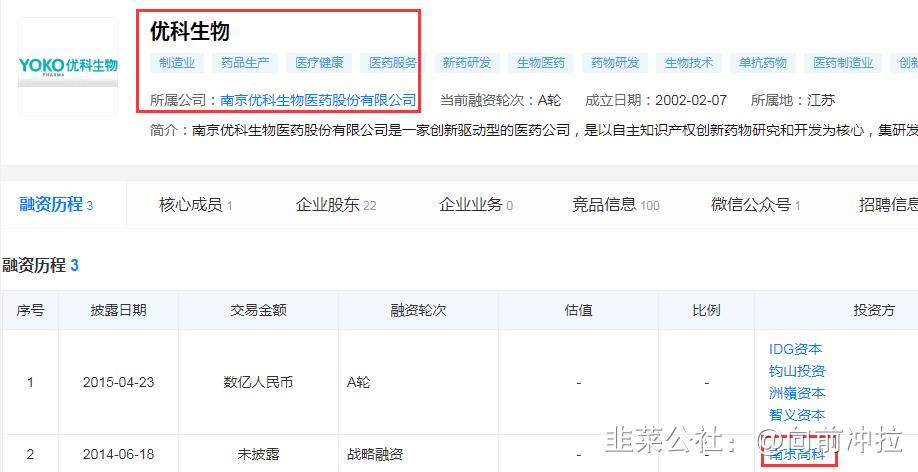Open the 企业股东 tab
Screen dimensions: 918x472
pos(336,205)
